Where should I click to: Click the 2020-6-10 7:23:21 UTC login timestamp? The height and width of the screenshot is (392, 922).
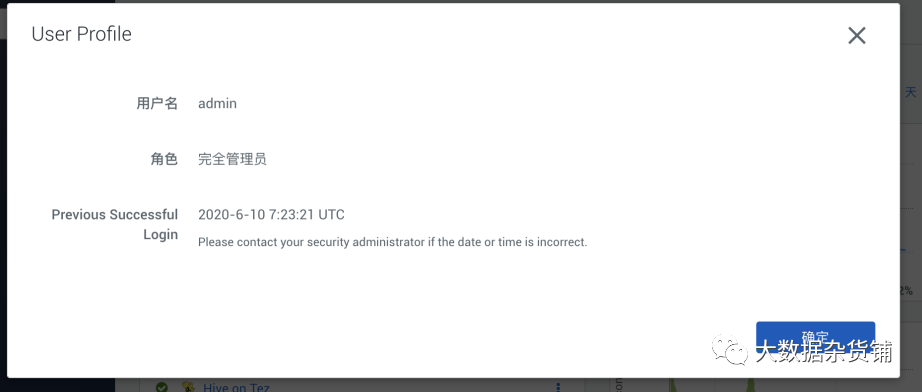tap(271, 215)
